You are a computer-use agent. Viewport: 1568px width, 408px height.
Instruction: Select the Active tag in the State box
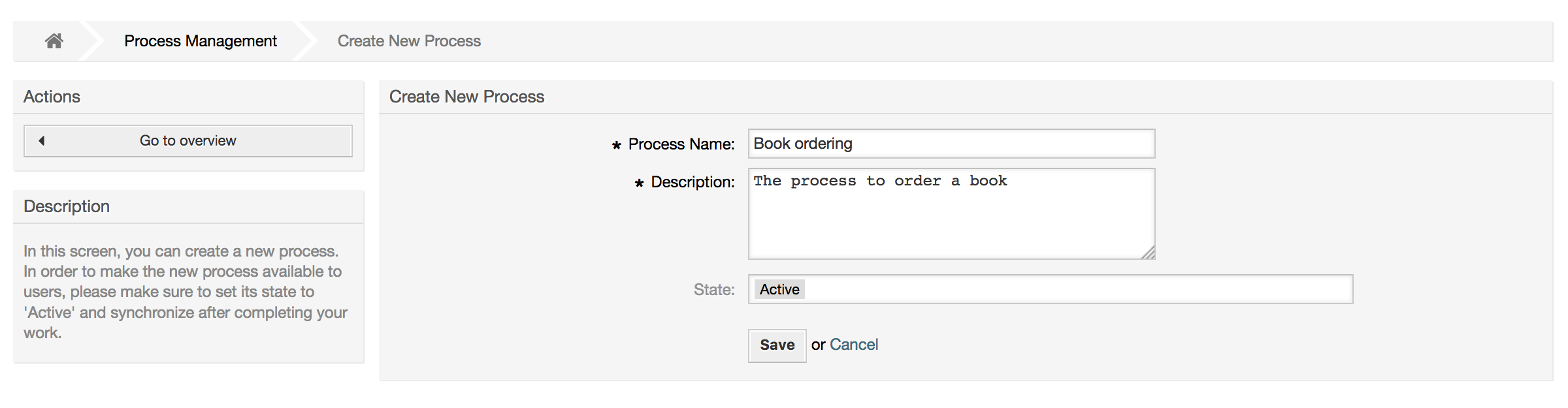tap(779, 289)
